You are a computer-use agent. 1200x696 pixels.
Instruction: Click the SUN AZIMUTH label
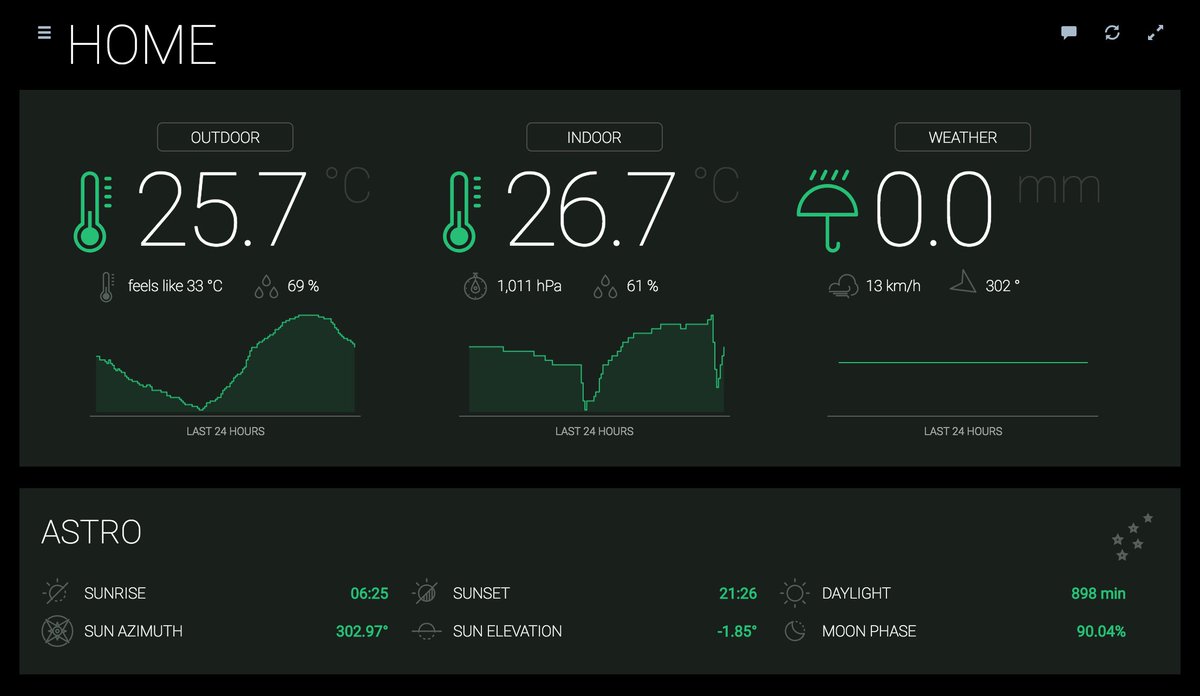click(x=133, y=631)
